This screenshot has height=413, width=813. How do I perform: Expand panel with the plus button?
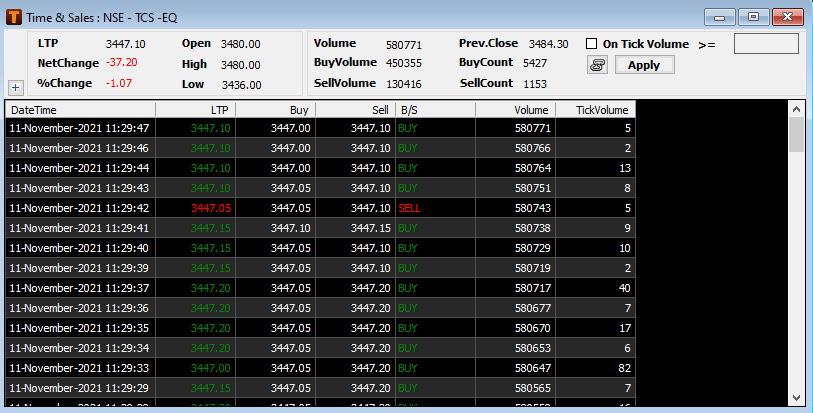pyautogui.click(x=16, y=88)
